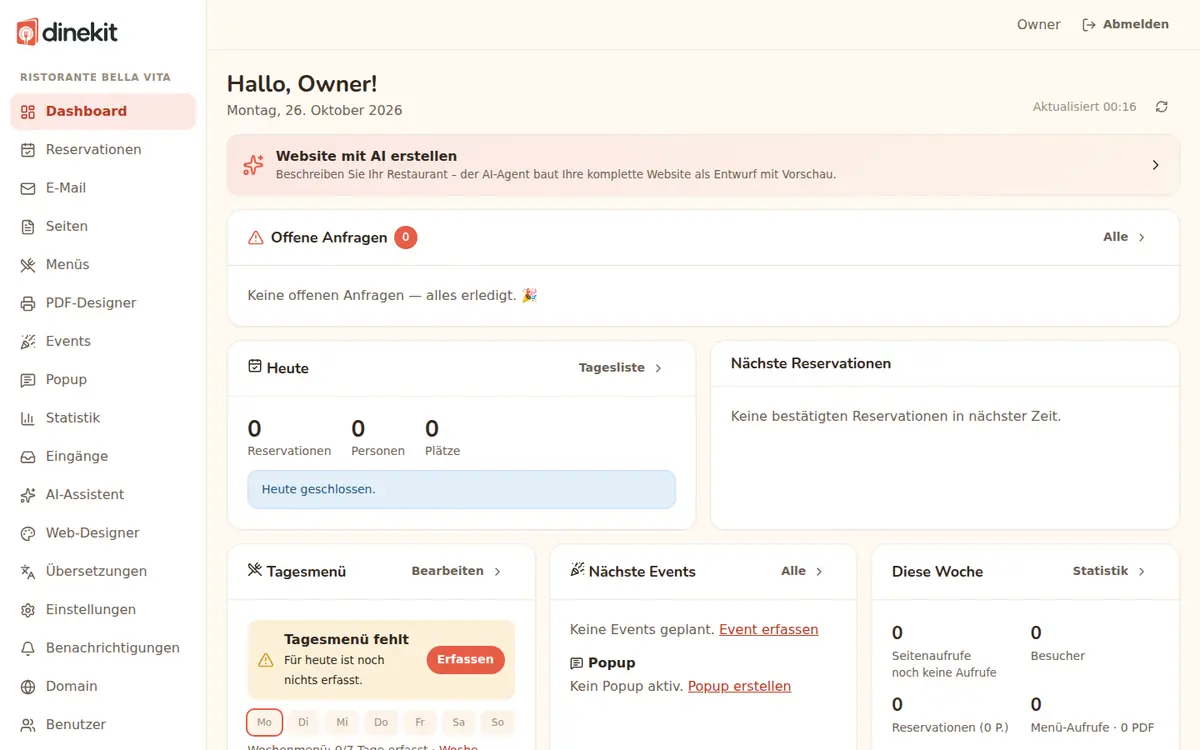Select the Sa weekday toggle

click(459, 722)
